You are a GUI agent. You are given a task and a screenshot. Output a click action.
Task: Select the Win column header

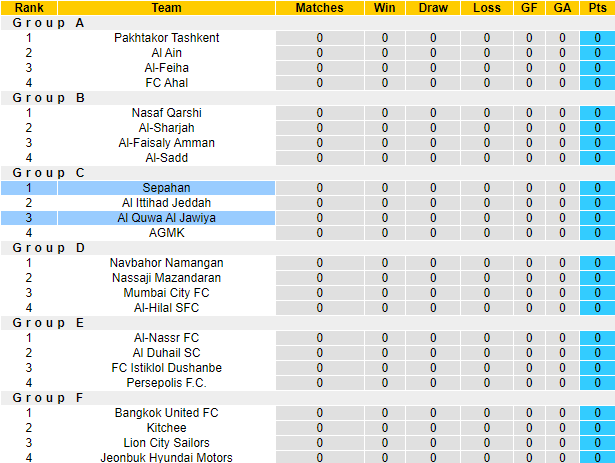(x=384, y=8)
